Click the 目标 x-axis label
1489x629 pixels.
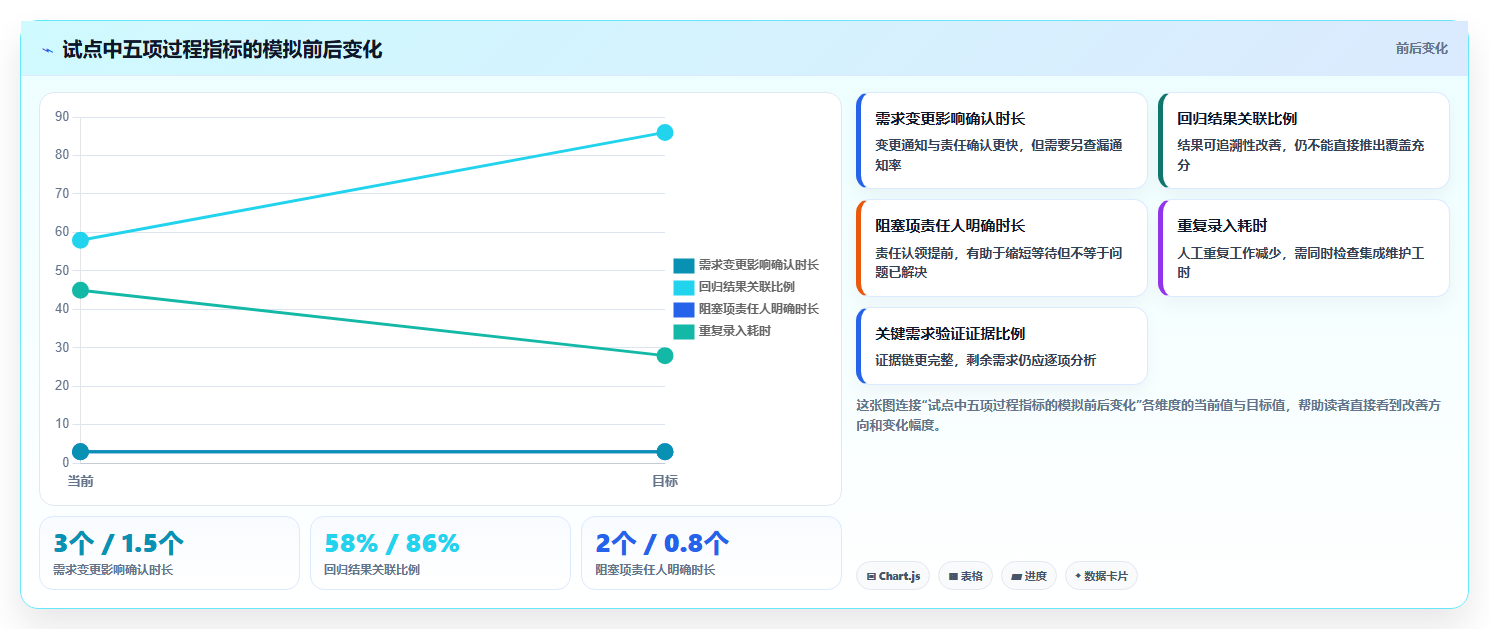pyautogui.click(x=665, y=481)
